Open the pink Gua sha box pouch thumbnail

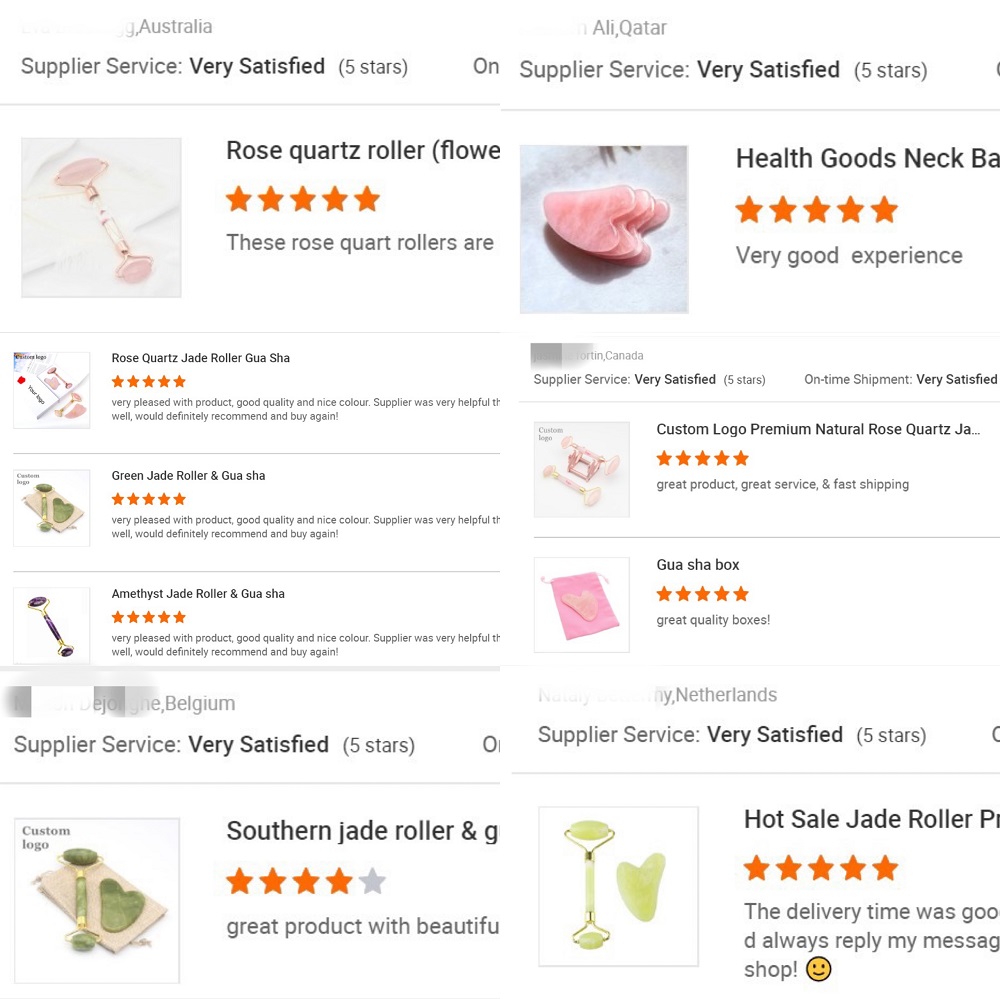pyautogui.click(x=582, y=604)
